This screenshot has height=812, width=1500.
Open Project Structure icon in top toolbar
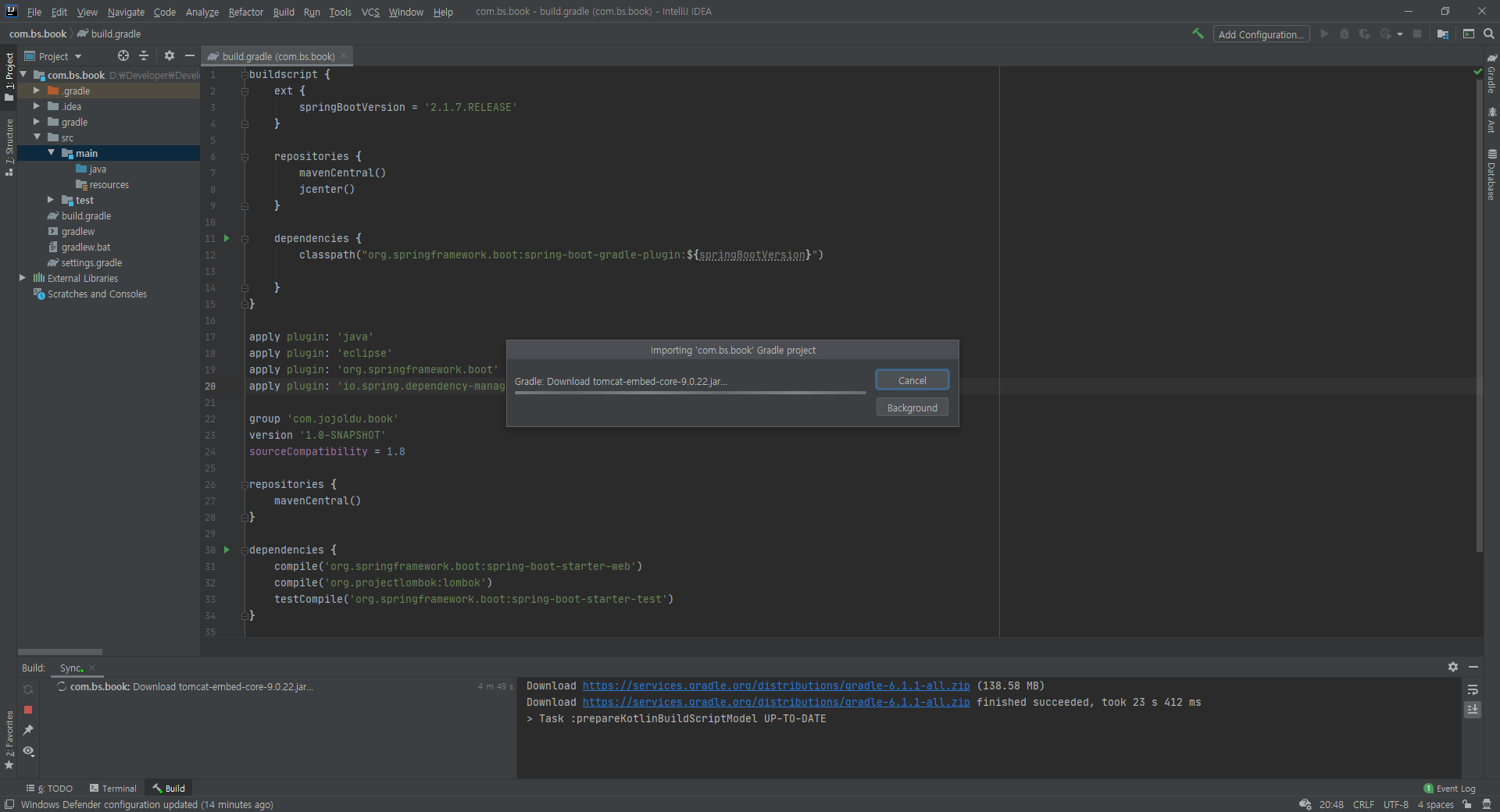(x=1443, y=34)
